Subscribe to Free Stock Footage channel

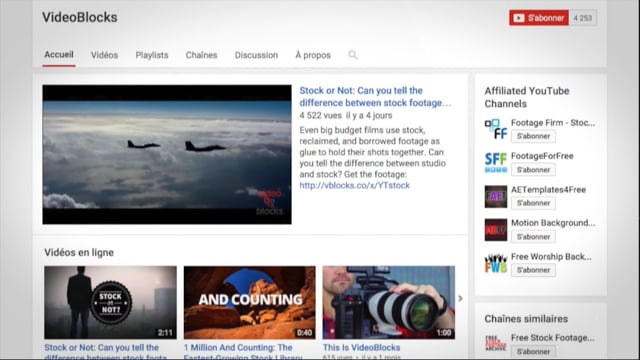pyautogui.click(x=533, y=351)
